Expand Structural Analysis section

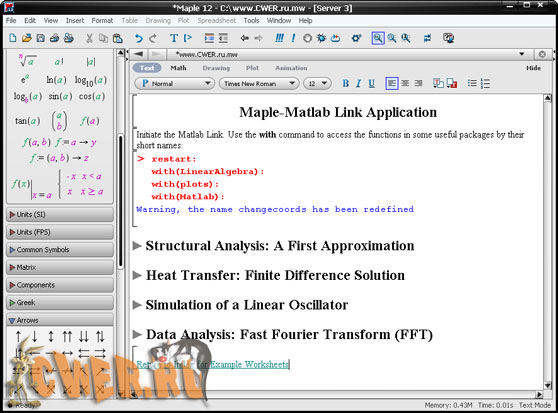(137, 245)
